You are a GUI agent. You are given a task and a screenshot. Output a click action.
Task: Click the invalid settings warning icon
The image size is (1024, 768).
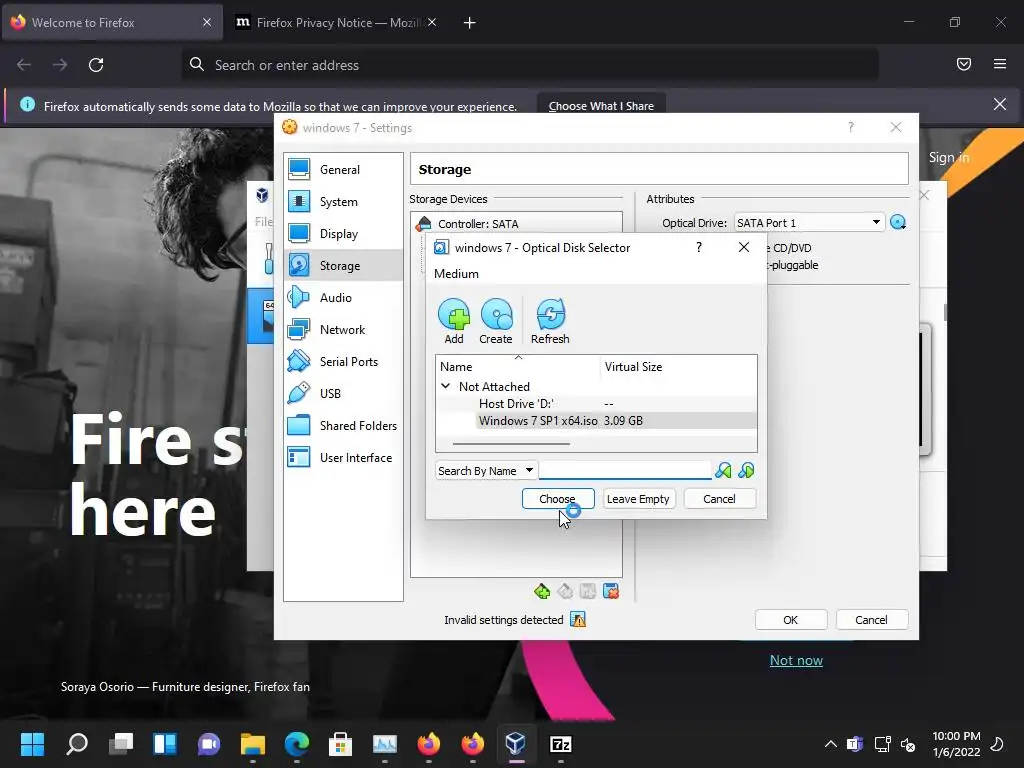(578, 619)
